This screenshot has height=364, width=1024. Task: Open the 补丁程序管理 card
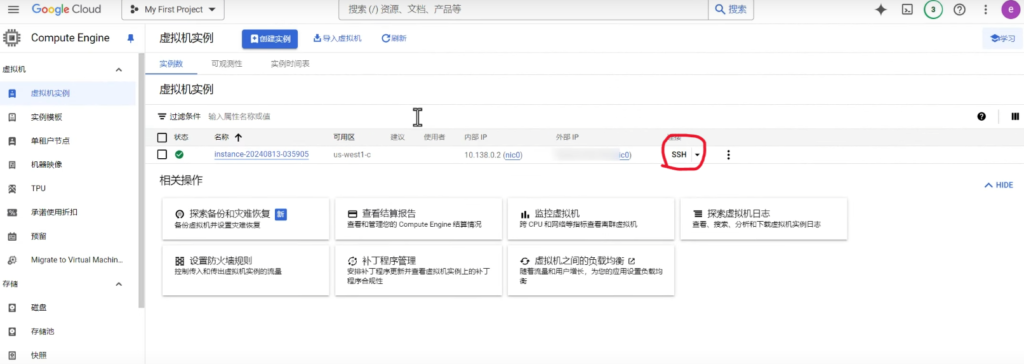tap(418, 270)
